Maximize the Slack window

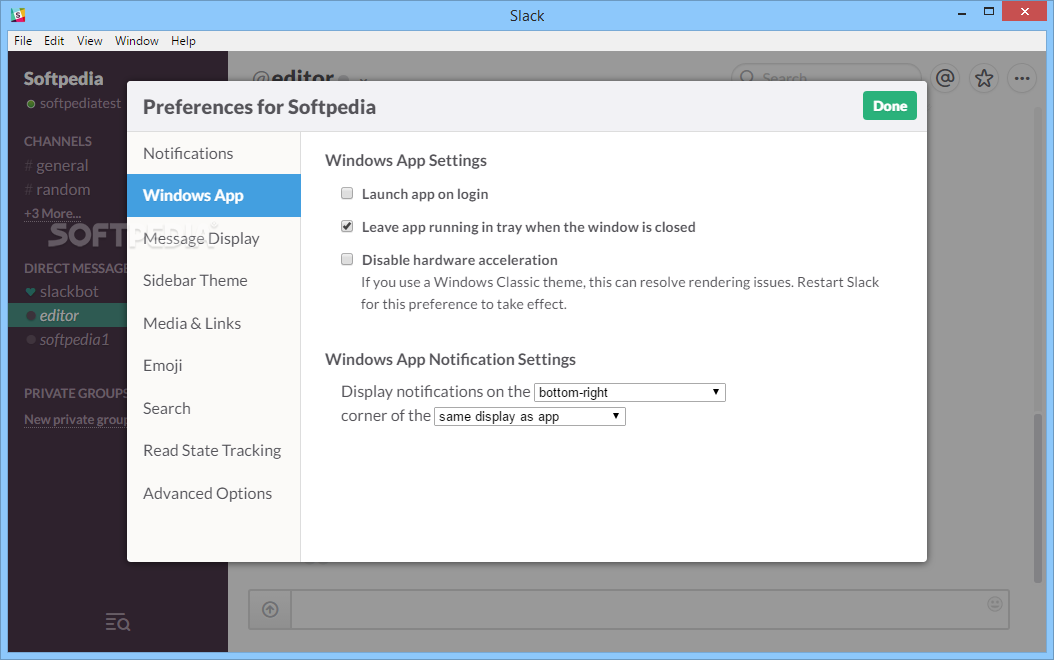point(989,11)
